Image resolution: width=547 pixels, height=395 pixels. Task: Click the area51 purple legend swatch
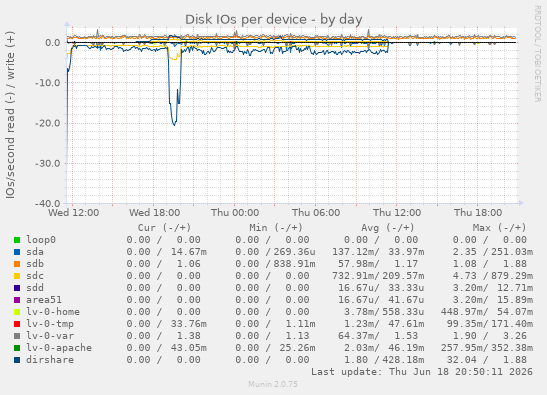coord(17,300)
